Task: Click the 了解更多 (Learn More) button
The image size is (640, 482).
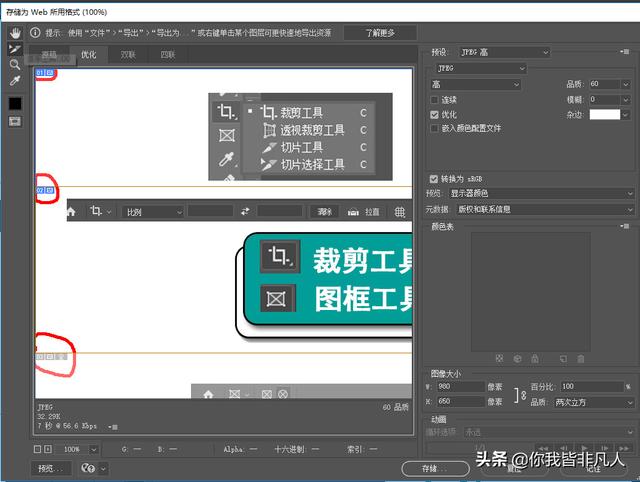Action: [379, 33]
